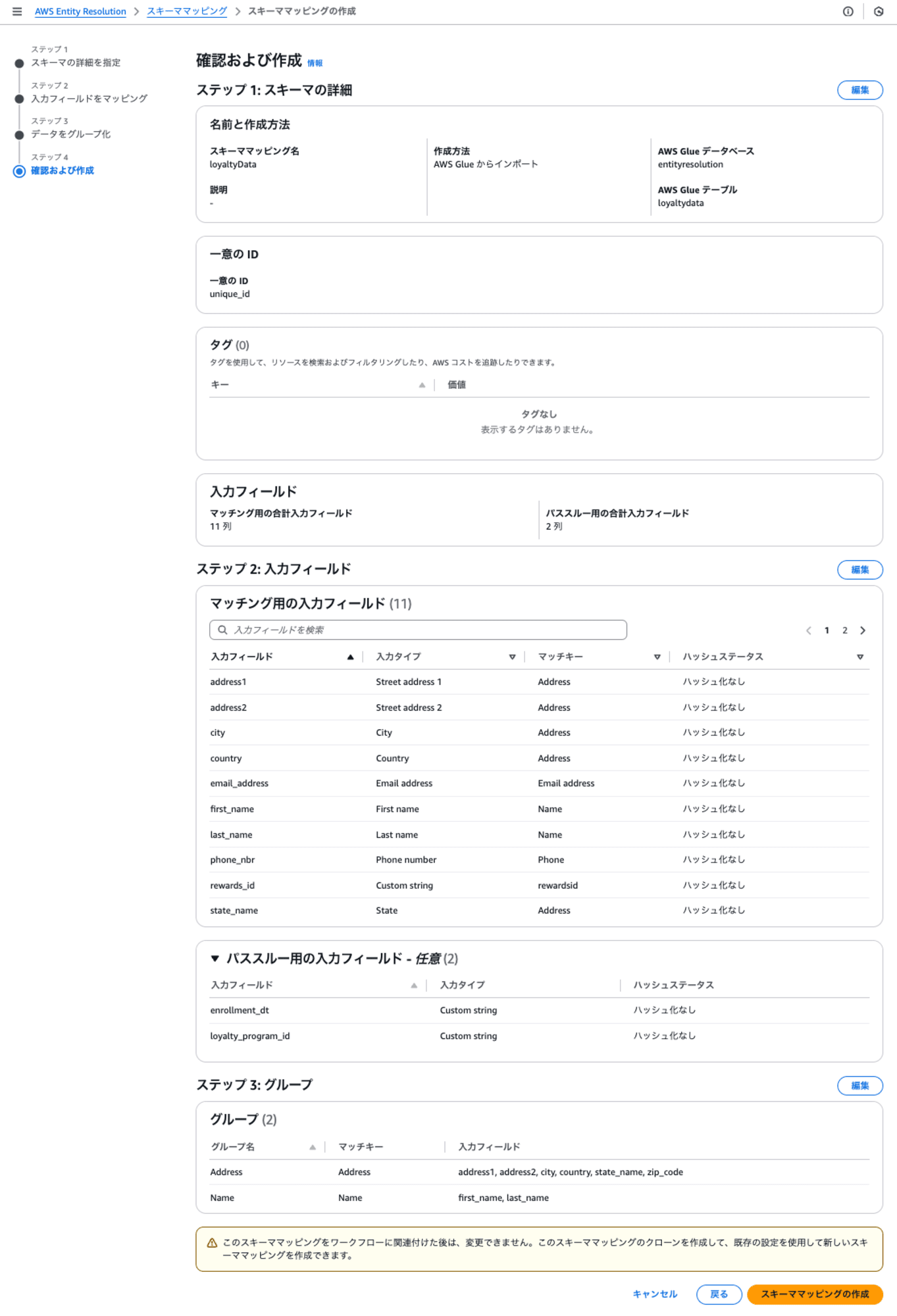The height and width of the screenshot is (1316, 897).
Task: Edit step 2 入力フィールド
Action: click(x=859, y=570)
